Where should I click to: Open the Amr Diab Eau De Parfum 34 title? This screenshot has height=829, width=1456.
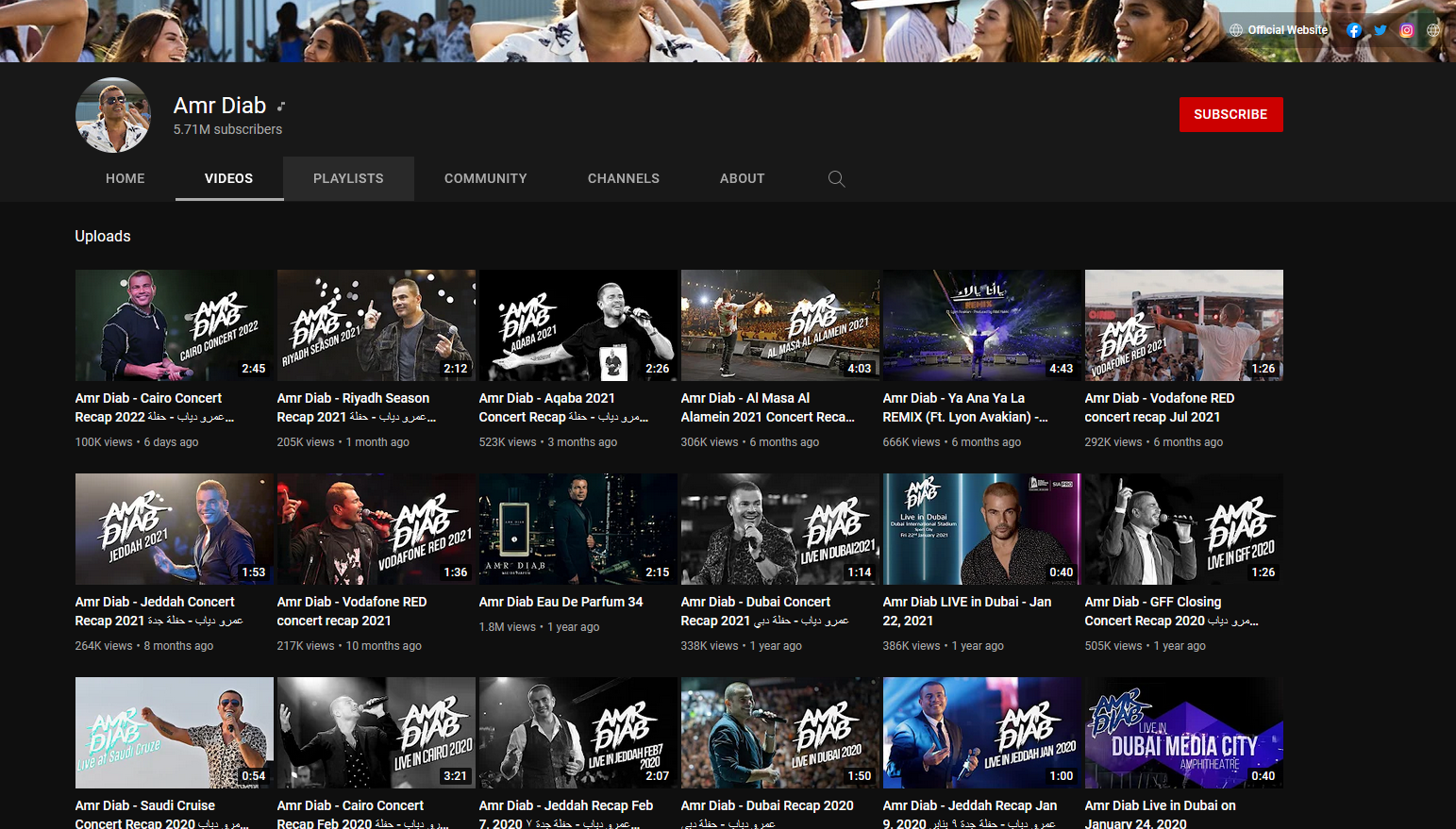(x=561, y=602)
